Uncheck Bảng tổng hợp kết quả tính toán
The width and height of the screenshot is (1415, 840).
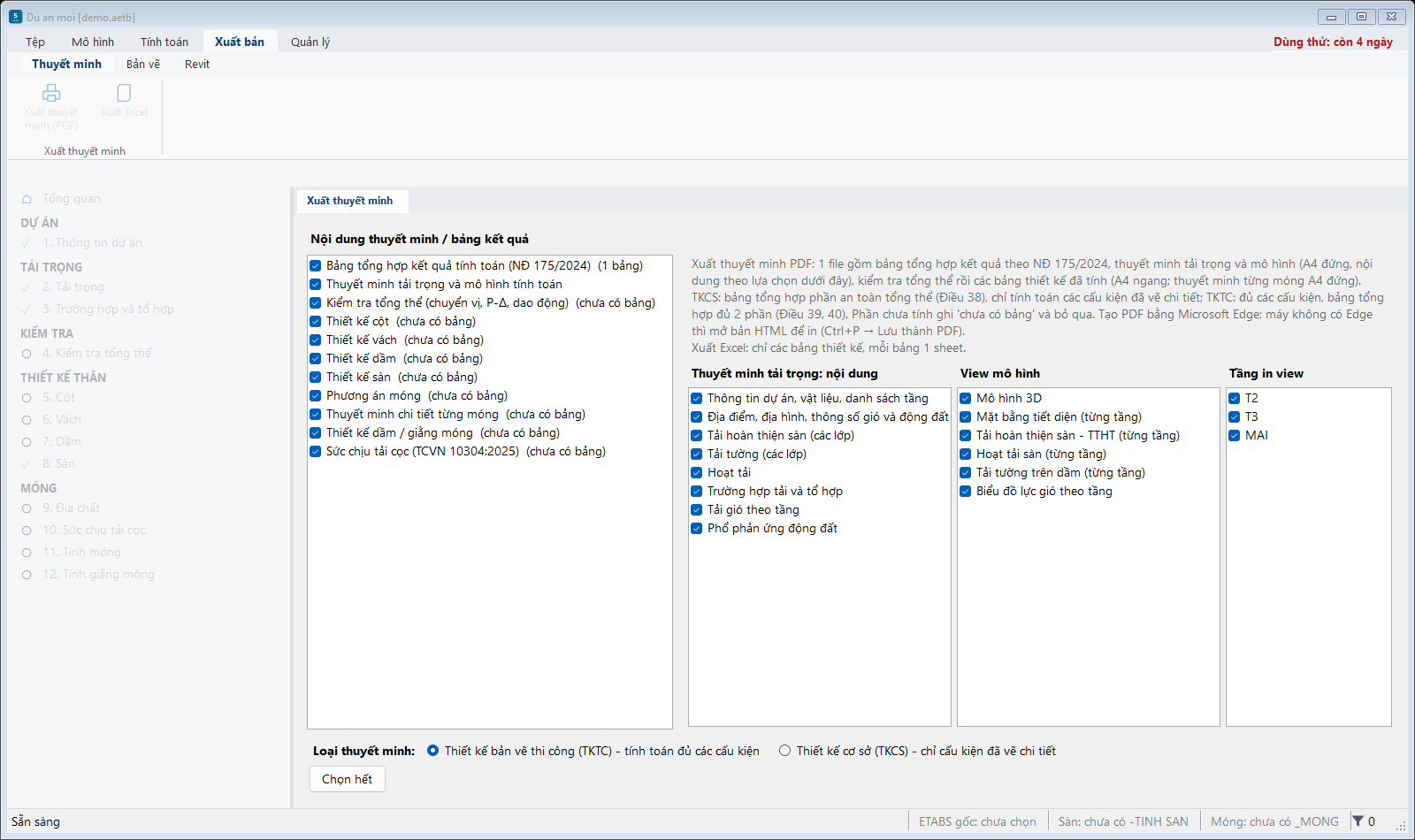(315, 265)
